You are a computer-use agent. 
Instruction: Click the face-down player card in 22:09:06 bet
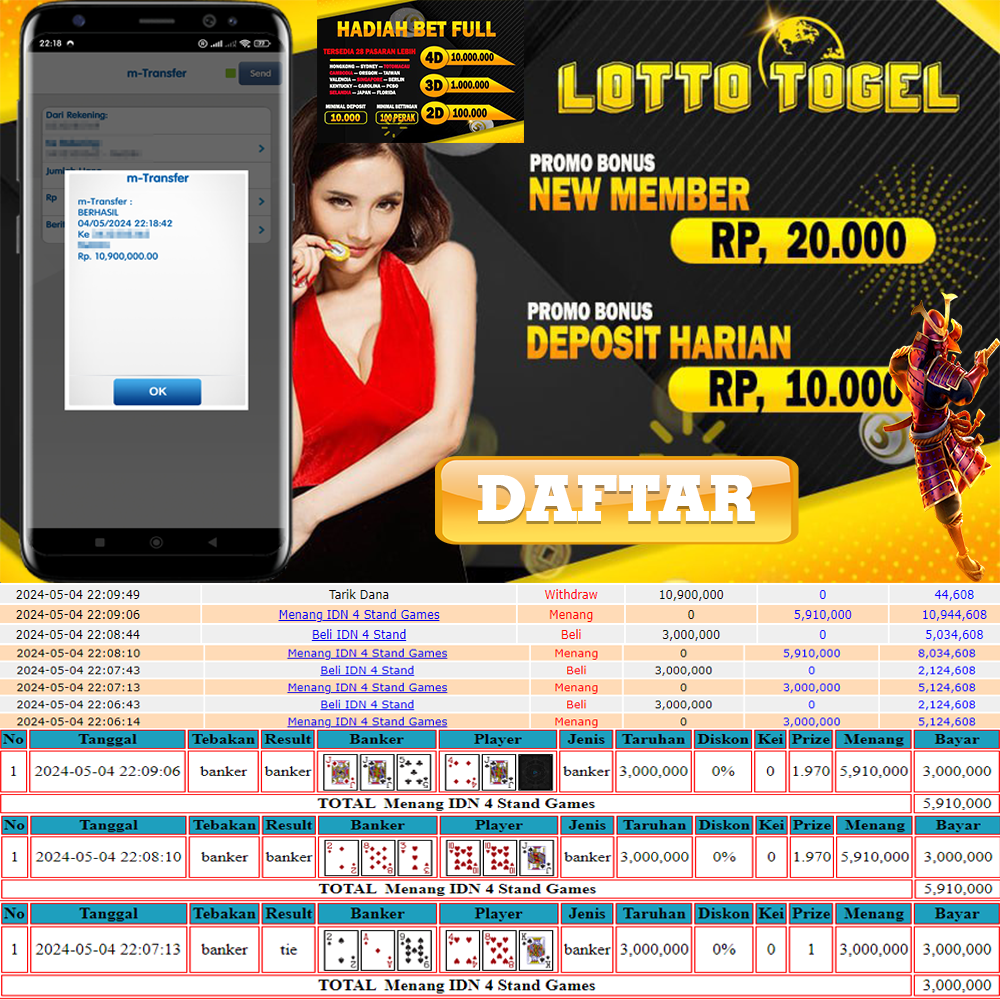coord(536,772)
